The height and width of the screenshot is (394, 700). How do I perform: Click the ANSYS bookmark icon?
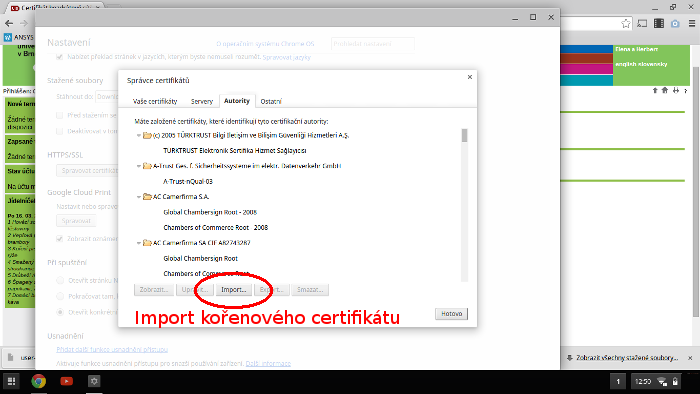(x=8, y=37)
